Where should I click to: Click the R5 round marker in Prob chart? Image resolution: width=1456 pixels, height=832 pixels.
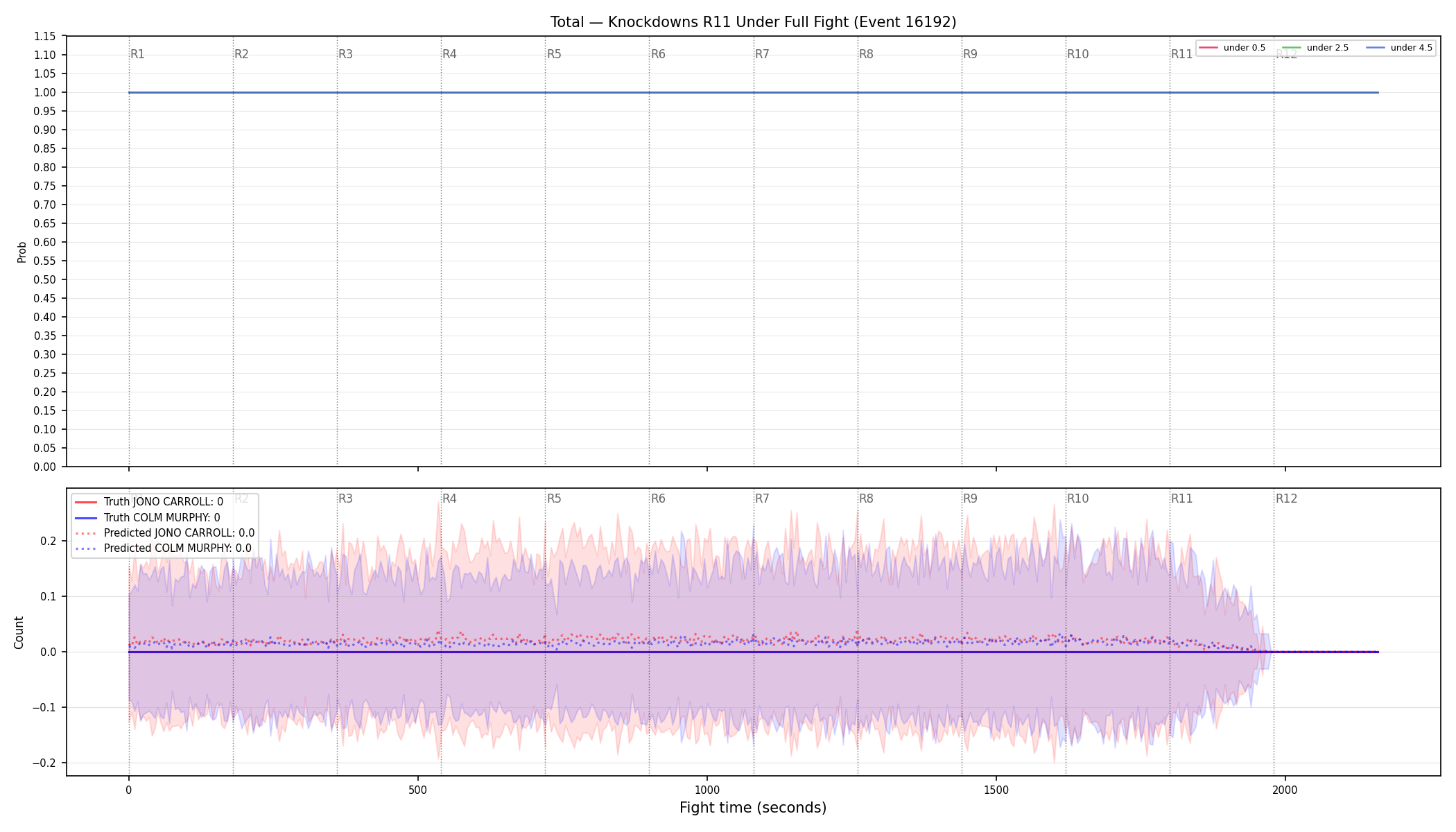[554, 54]
